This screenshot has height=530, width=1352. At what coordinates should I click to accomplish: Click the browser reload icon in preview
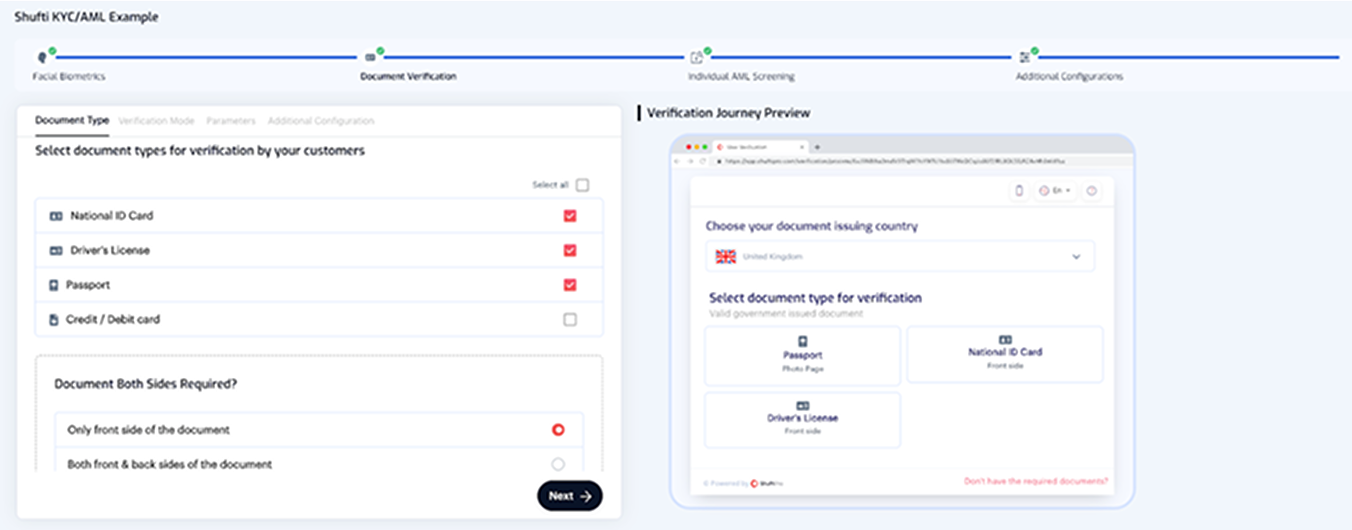pyautogui.click(x=703, y=160)
